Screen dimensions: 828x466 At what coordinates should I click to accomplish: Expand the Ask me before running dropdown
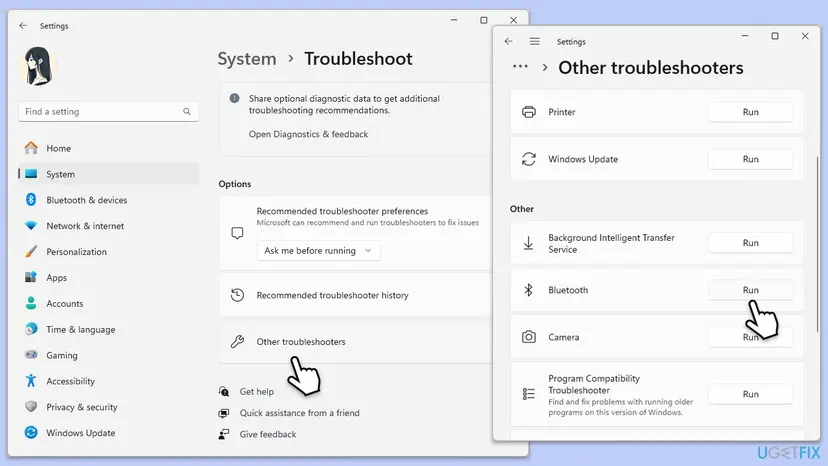318,250
